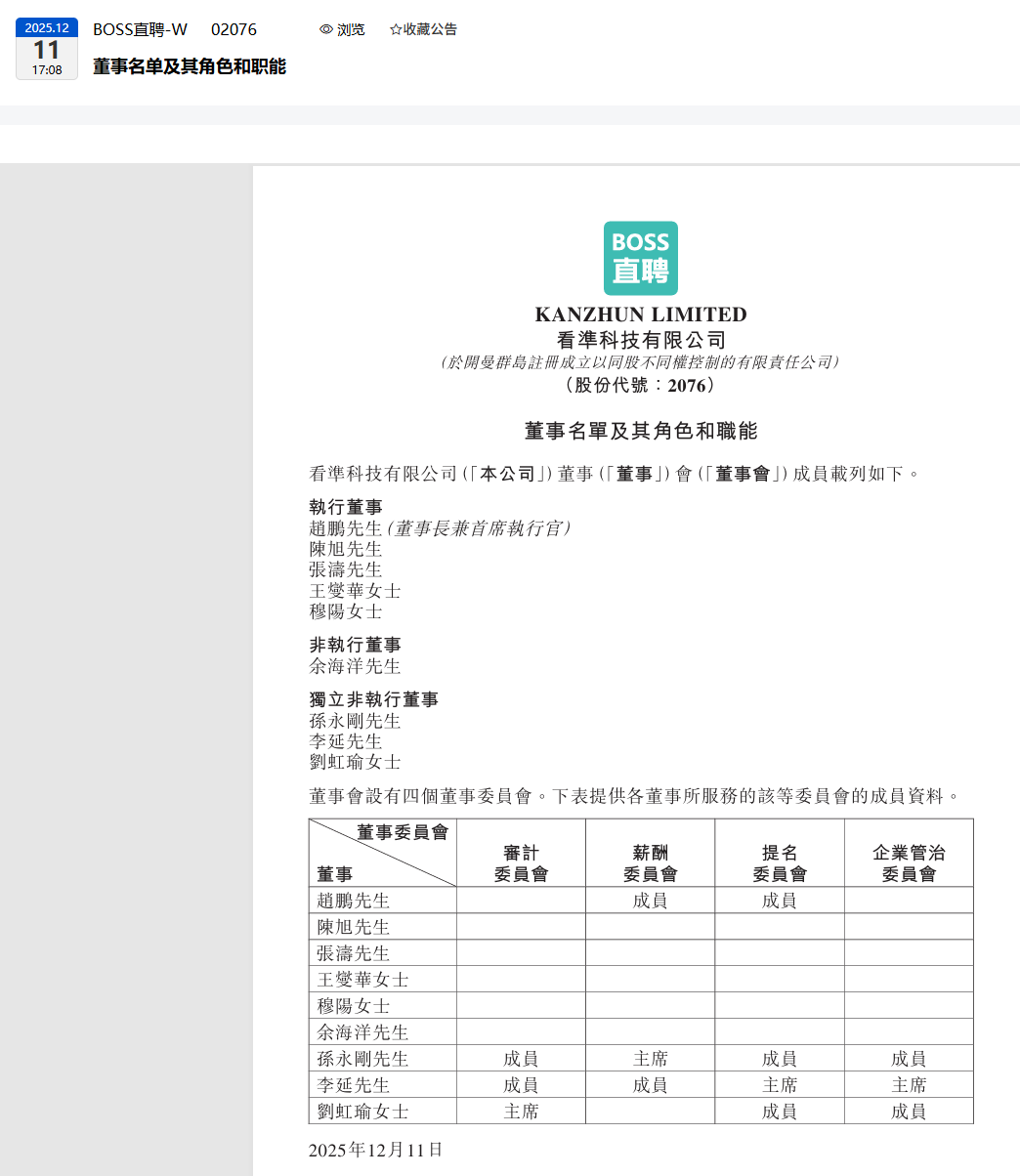
Task: Click the BOSS直聘 logo in document
Action: point(641,258)
